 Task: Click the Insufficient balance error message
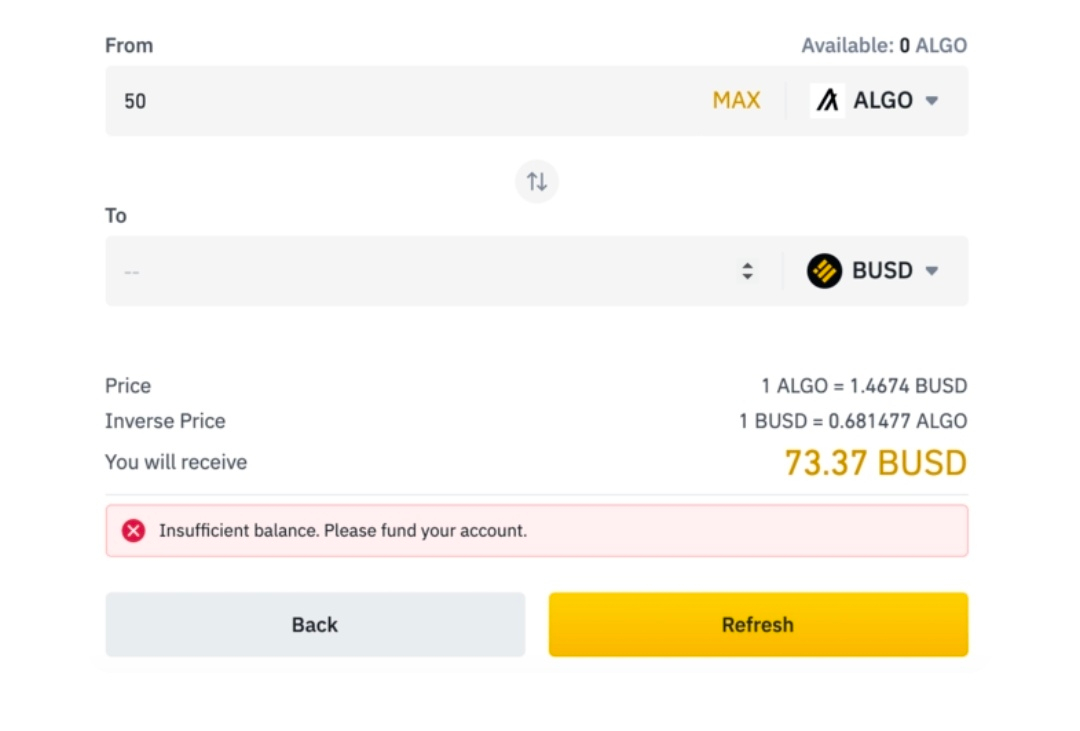(x=343, y=531)
